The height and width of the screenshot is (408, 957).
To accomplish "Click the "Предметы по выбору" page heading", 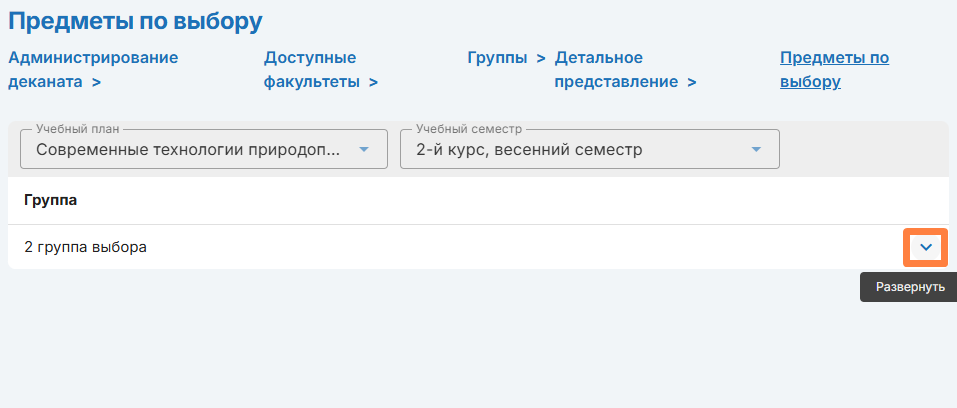I will 135,20.
